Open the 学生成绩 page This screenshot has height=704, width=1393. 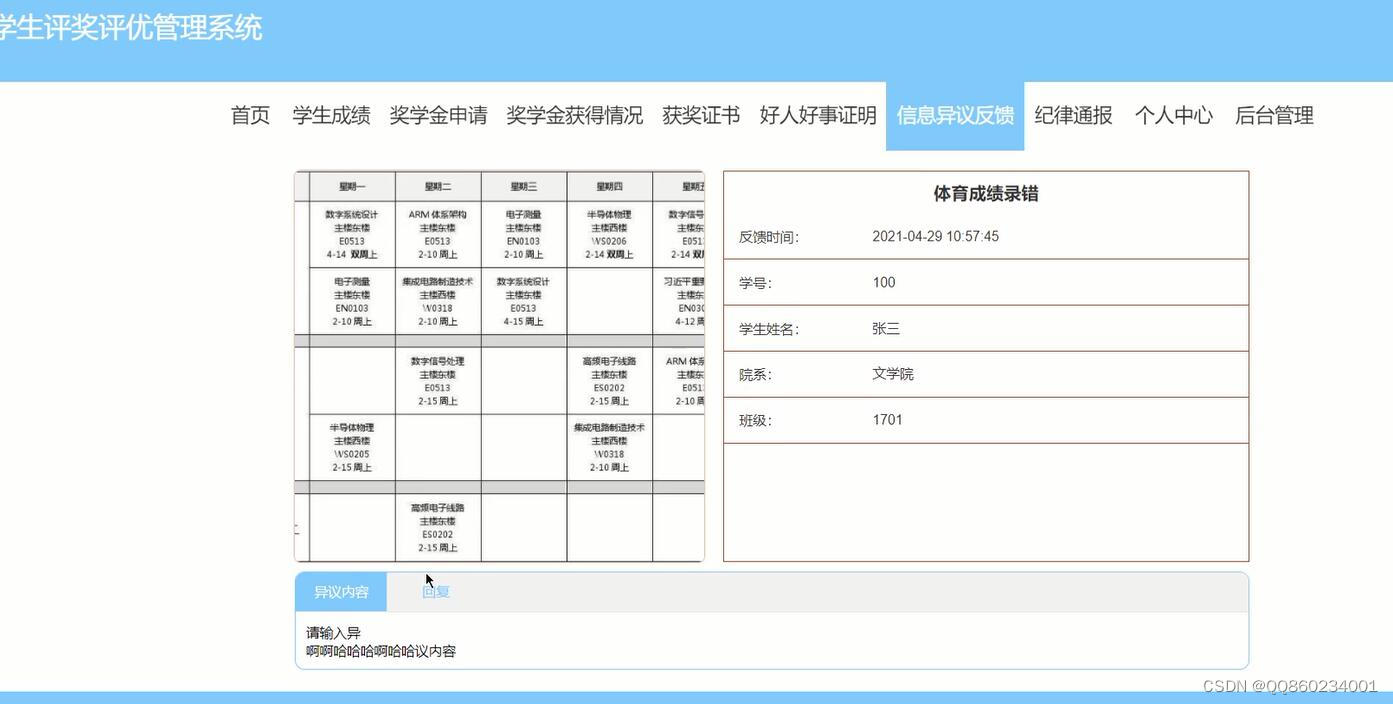[332, 115]
